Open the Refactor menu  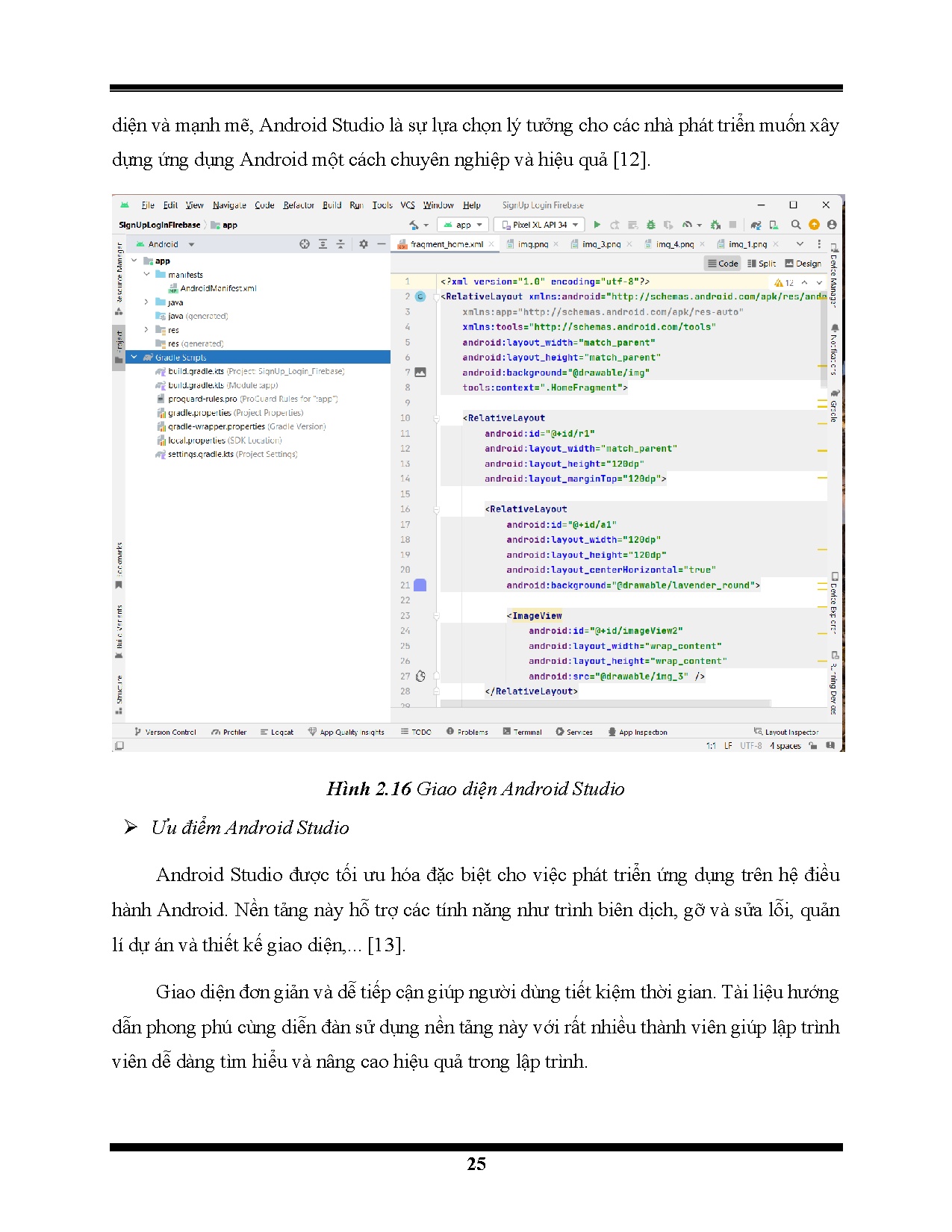pyautogui.click(x=298, y=205)
